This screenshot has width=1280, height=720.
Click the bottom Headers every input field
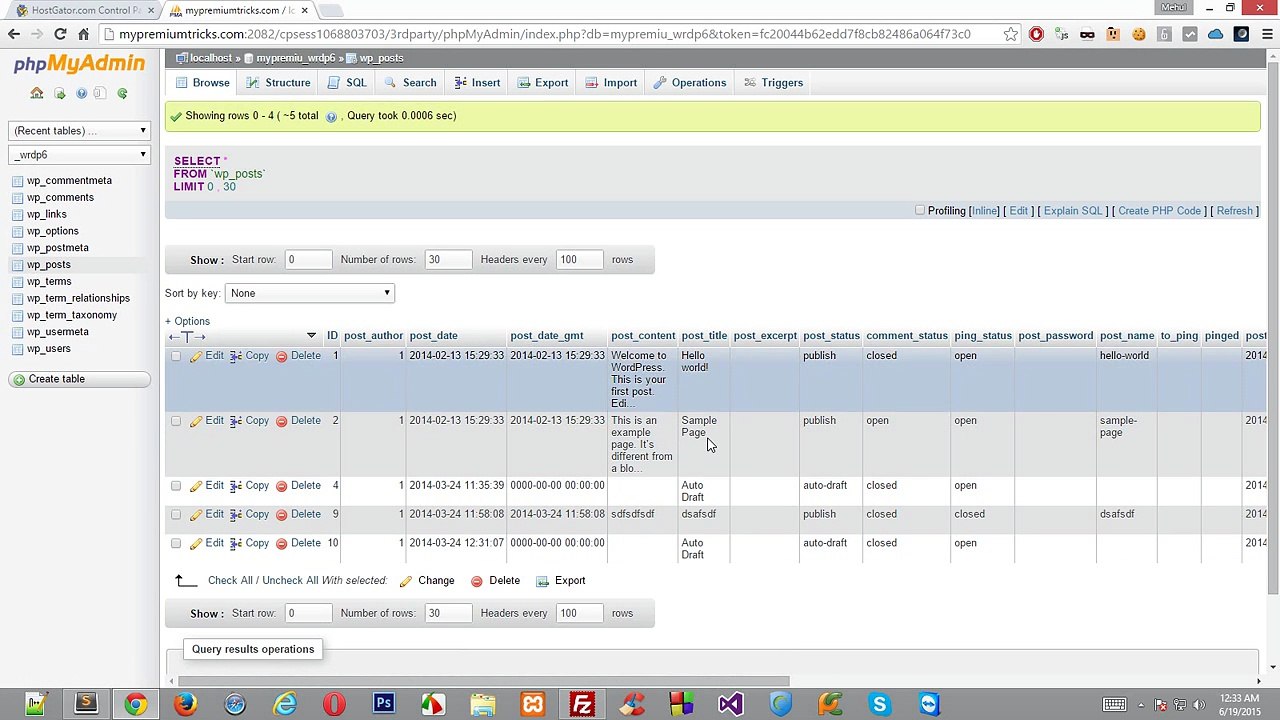click(x=580, y=614)
